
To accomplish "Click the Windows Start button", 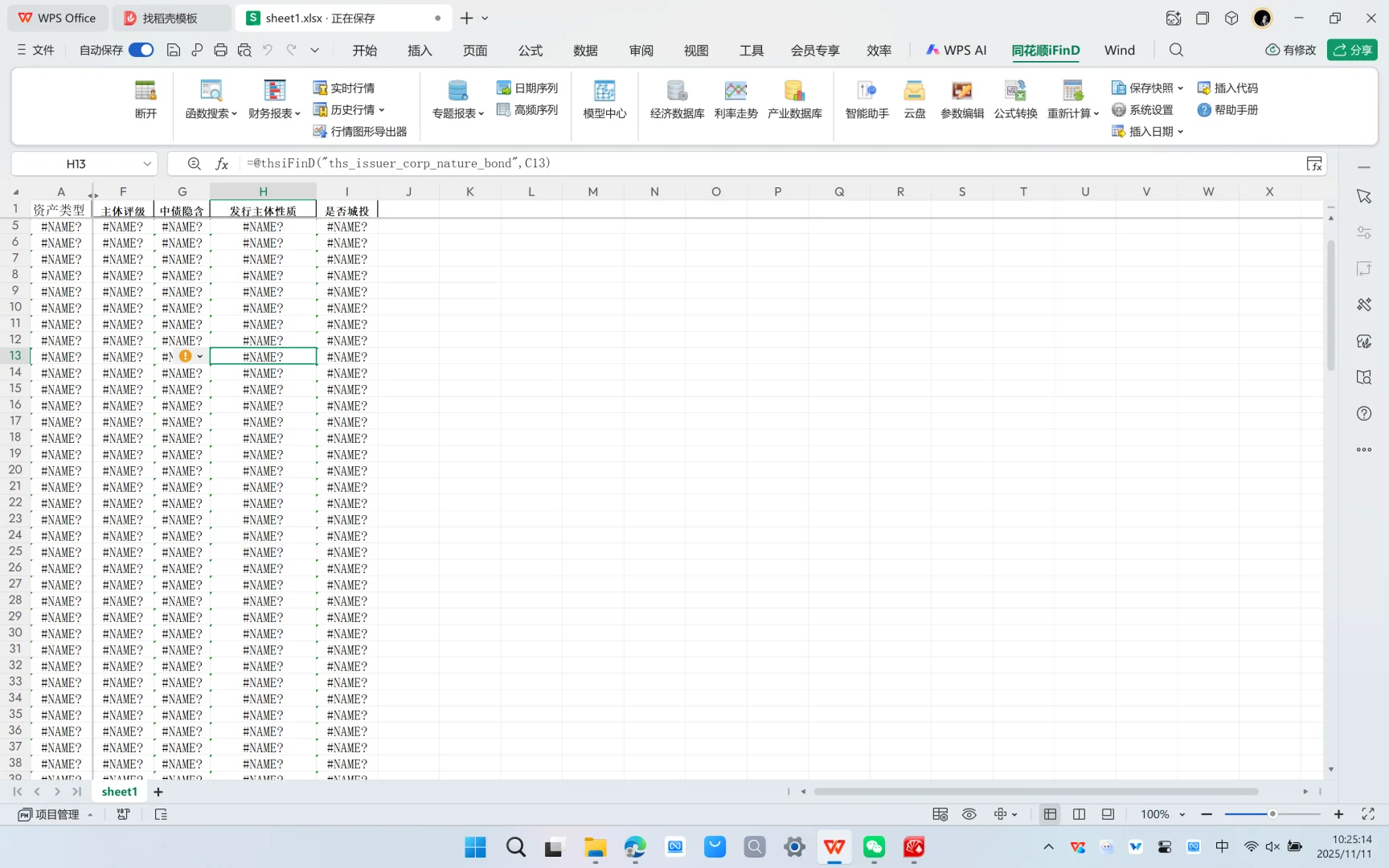I will point(475,847).
